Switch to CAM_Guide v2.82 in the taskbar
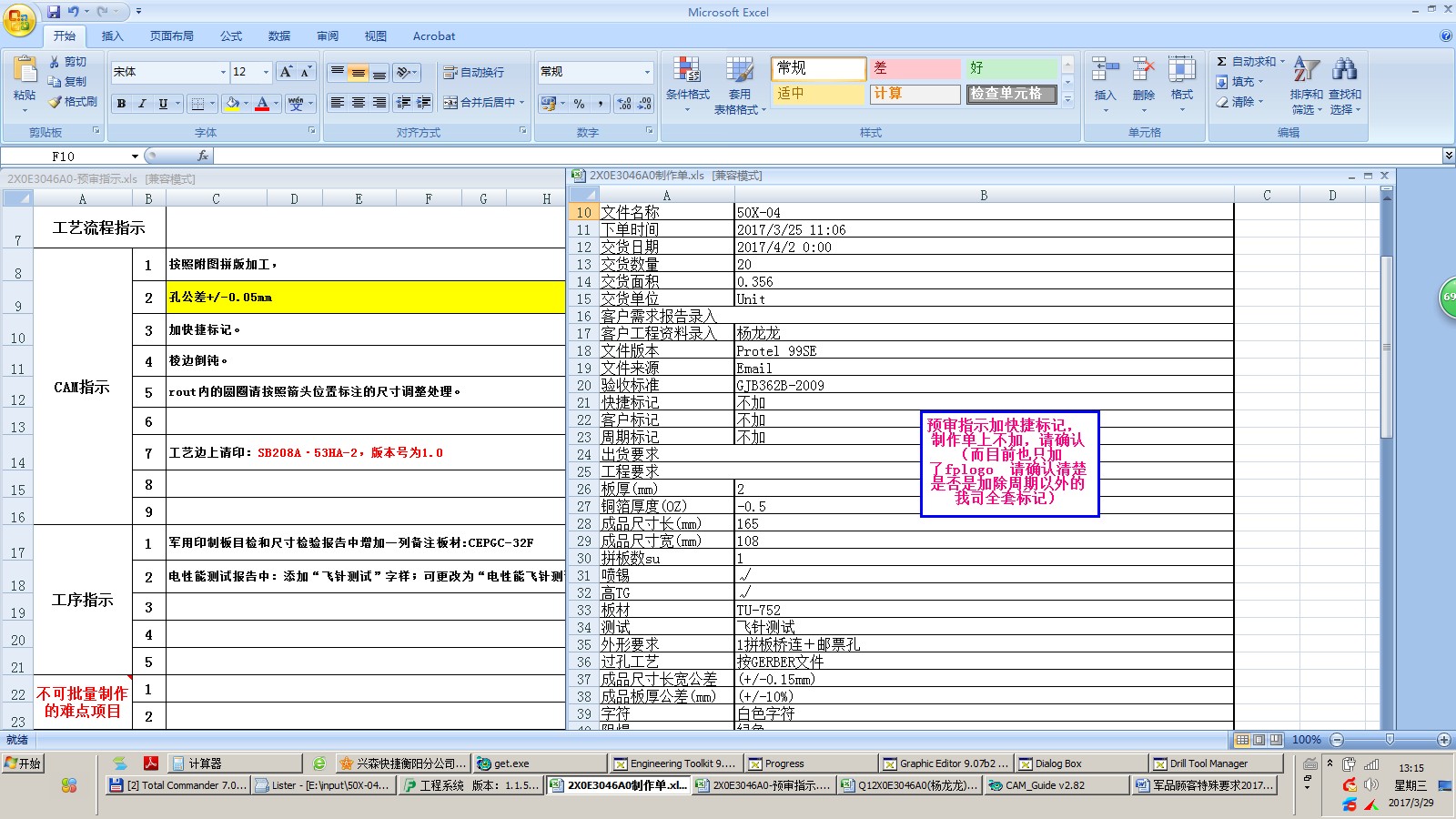The image size is (1456, 819). point(1055,785)
